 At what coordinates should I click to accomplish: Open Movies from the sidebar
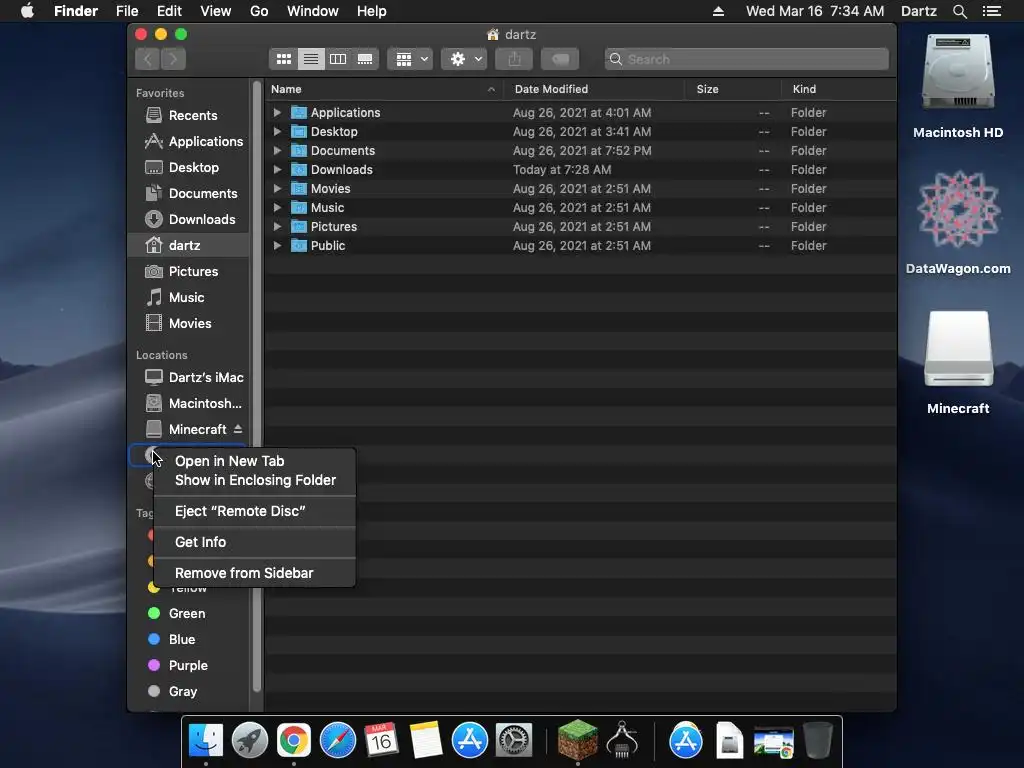pos(189,323)
